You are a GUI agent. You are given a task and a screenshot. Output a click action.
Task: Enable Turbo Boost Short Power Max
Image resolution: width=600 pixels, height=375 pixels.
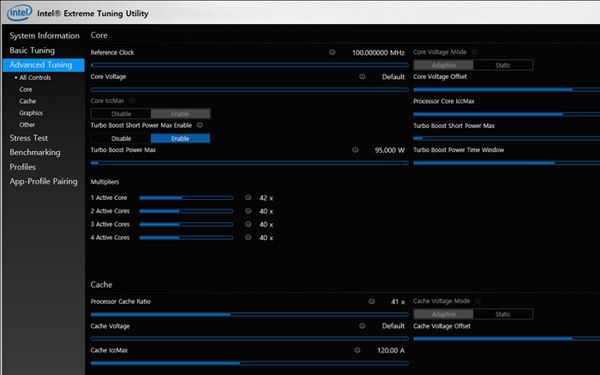[x=180, y=138]
